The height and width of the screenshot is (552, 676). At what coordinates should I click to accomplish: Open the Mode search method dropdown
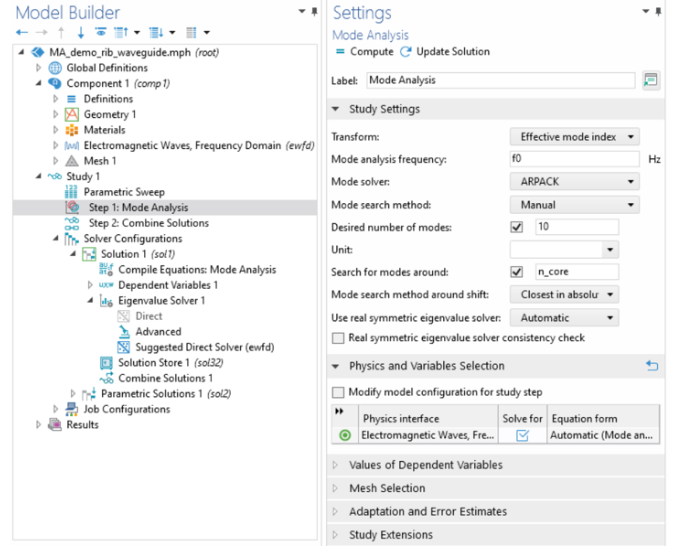(575, 204)
